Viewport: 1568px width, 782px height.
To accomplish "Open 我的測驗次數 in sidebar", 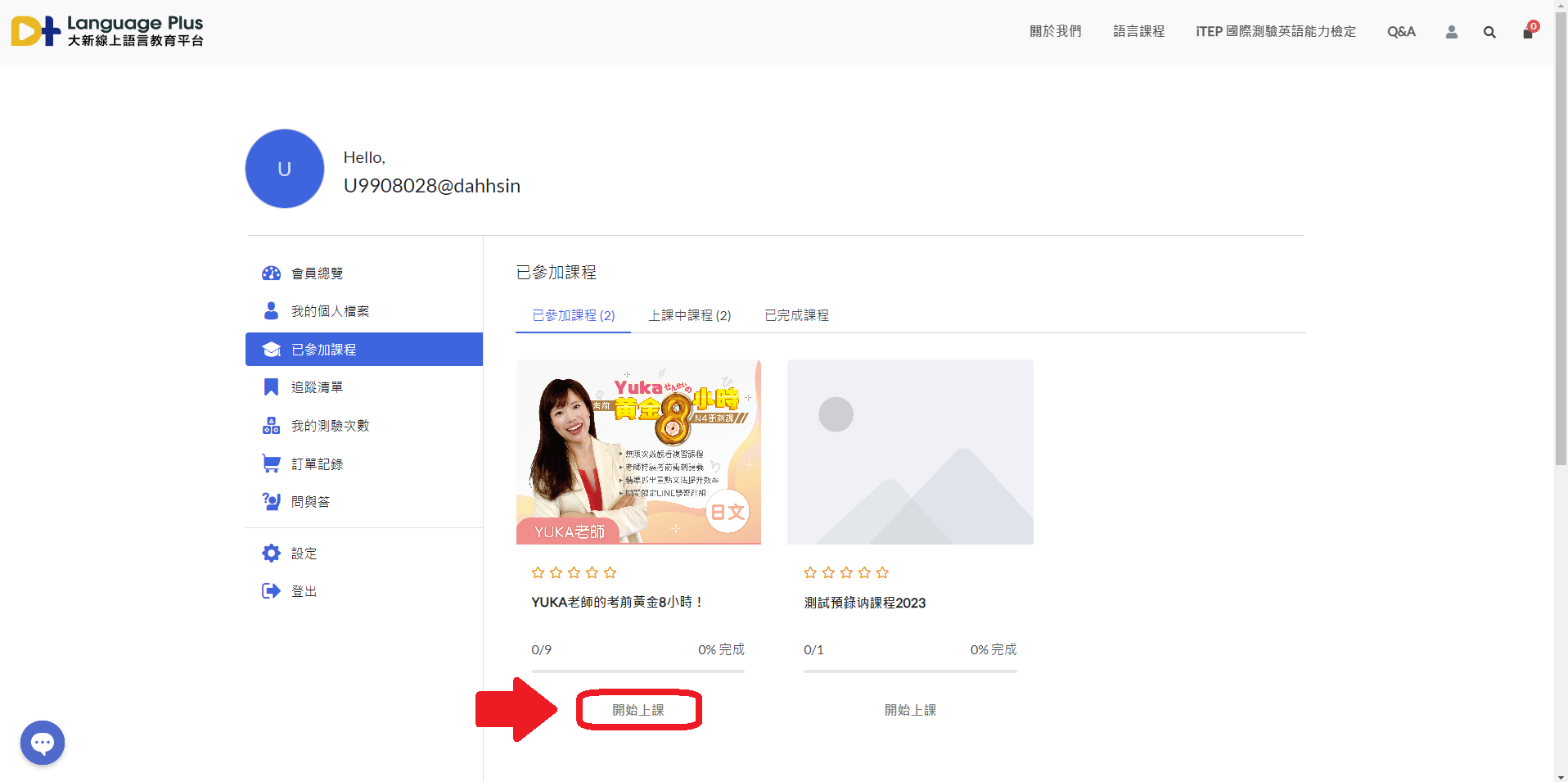I will [x=330, y=426].
